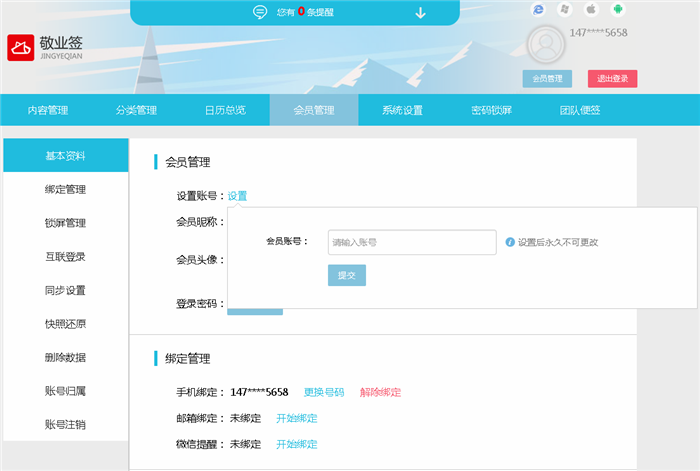Go to the 系统设置 tab
The height and width of the screenshot is (471, 700).
402,110
